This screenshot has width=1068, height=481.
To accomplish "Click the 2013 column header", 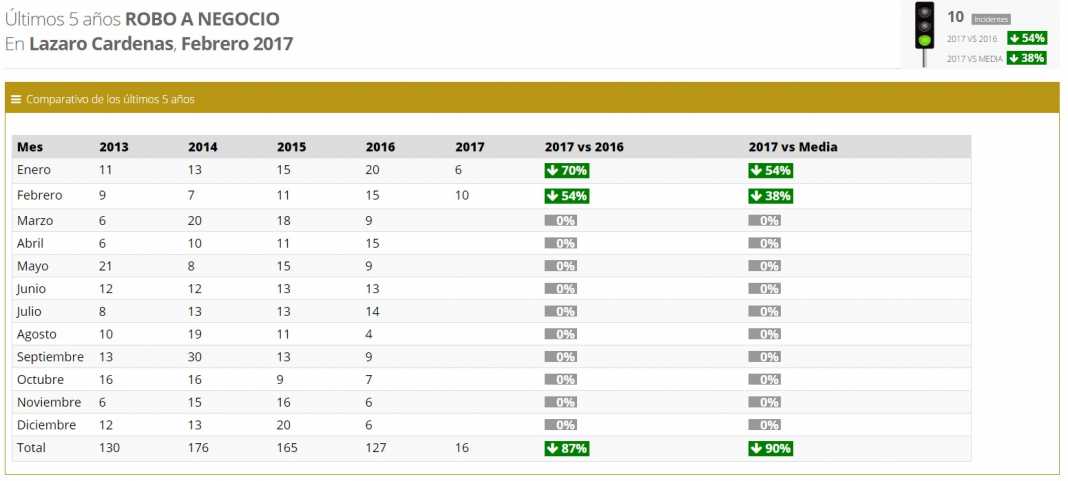I will click(114, 146).
